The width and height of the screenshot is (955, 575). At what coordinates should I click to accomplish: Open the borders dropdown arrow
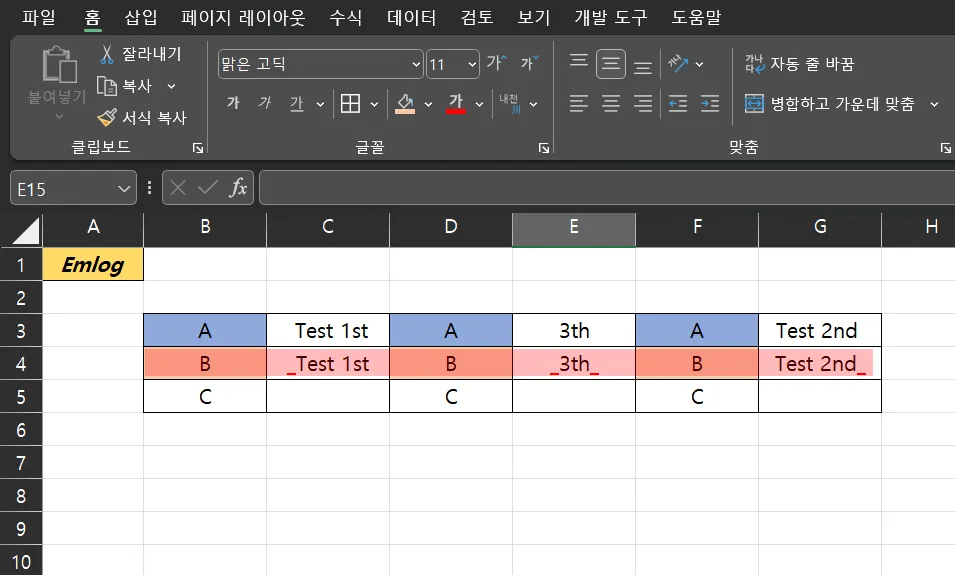(x=374, y=104)
